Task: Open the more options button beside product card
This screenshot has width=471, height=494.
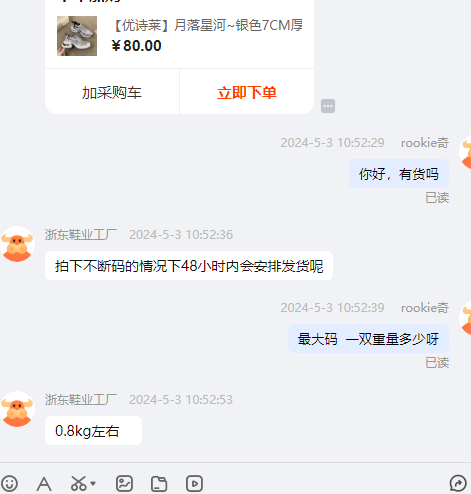Action: 328,106
